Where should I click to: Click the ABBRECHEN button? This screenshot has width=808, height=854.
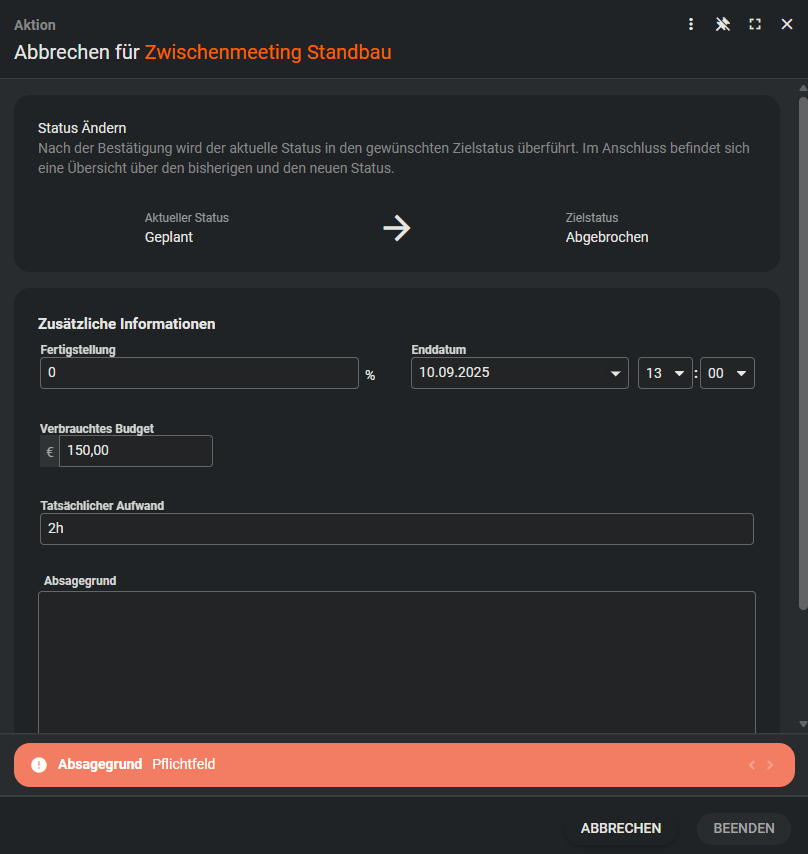[621, 828]
